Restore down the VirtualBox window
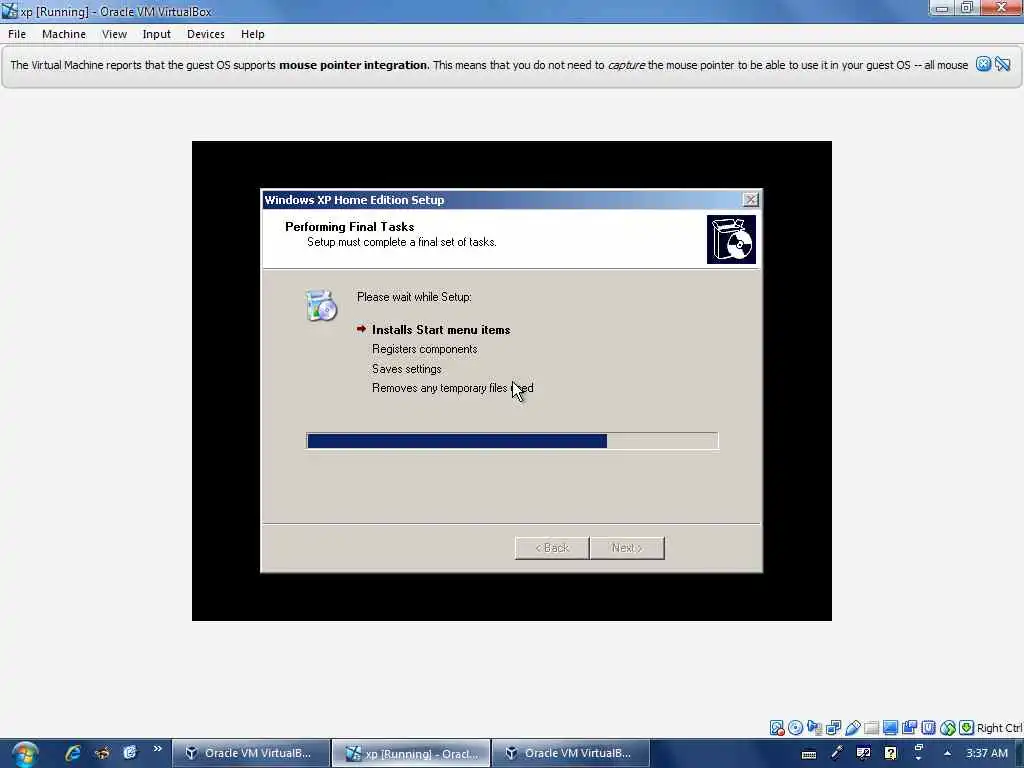This screenshot has height=768, width=1024. (967, 8)
